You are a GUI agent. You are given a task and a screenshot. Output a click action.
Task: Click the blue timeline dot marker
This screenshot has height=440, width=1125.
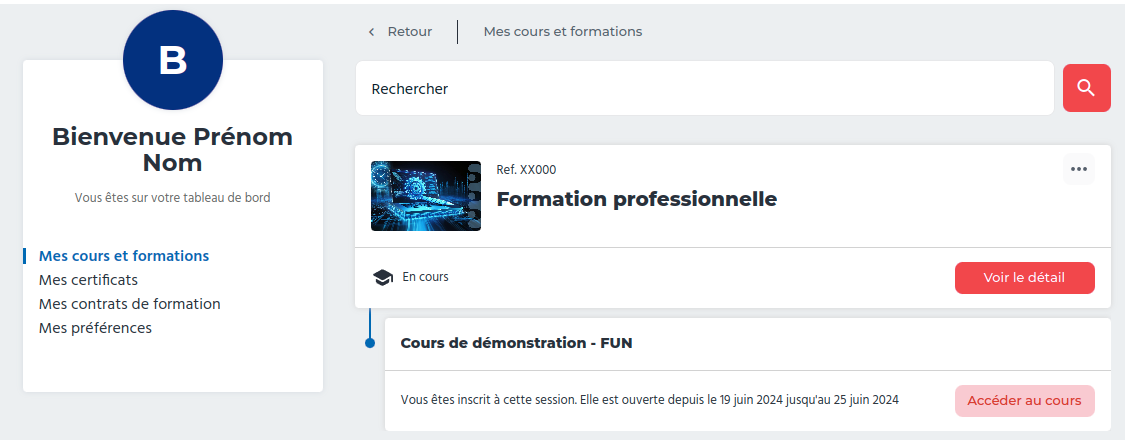point(369,343)
